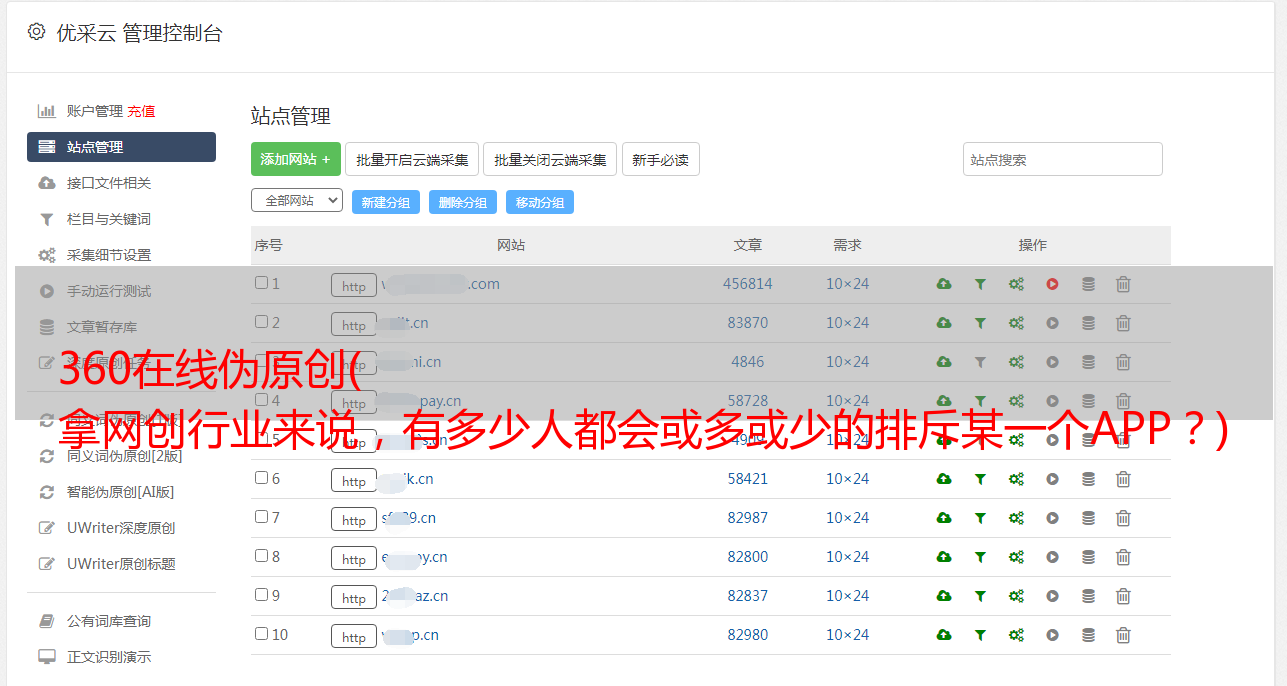Click the trash icon in row 8
1287x686 pixels.
[1123, 557]
